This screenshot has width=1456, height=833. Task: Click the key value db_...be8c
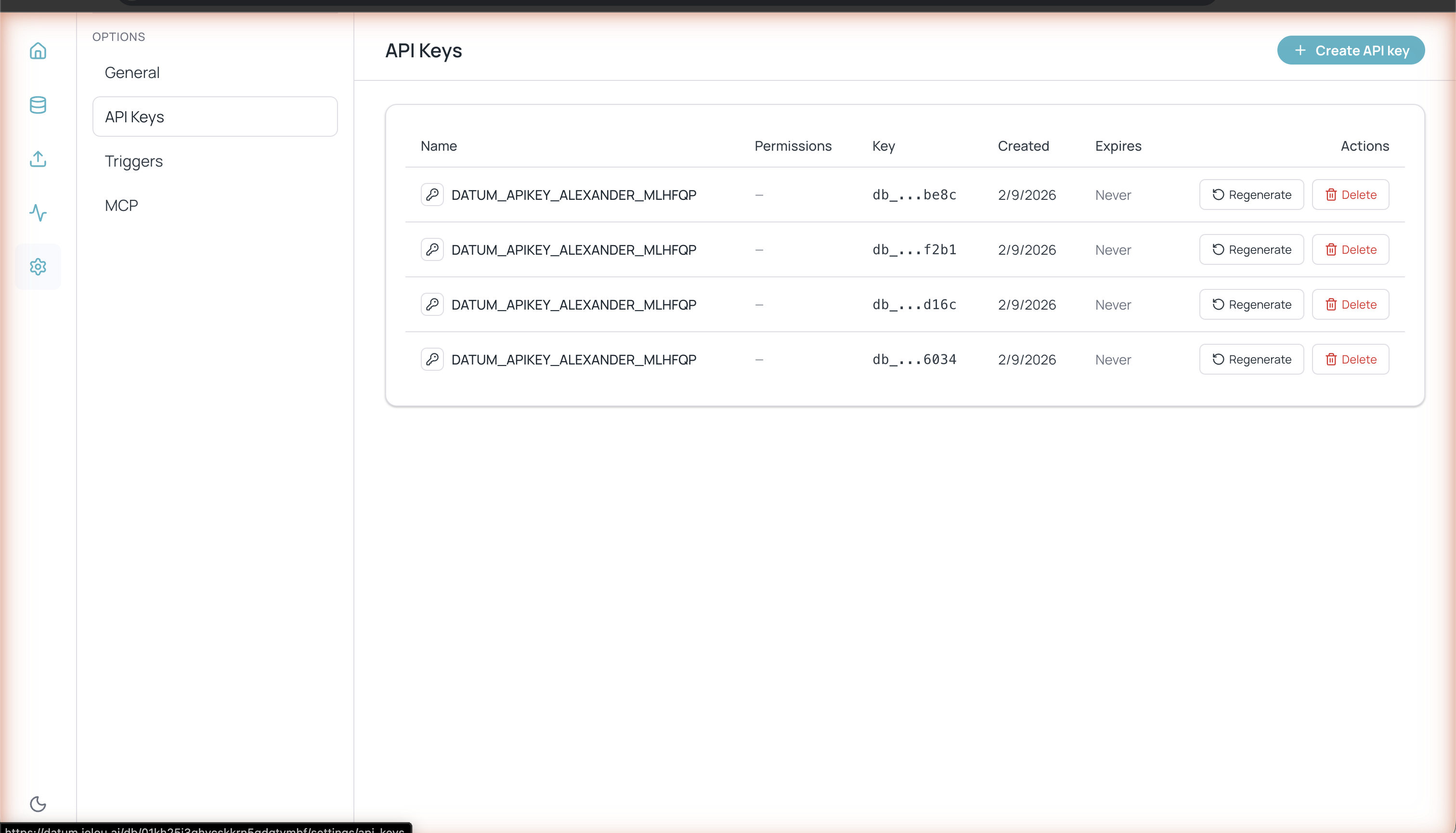click(914, 195)
